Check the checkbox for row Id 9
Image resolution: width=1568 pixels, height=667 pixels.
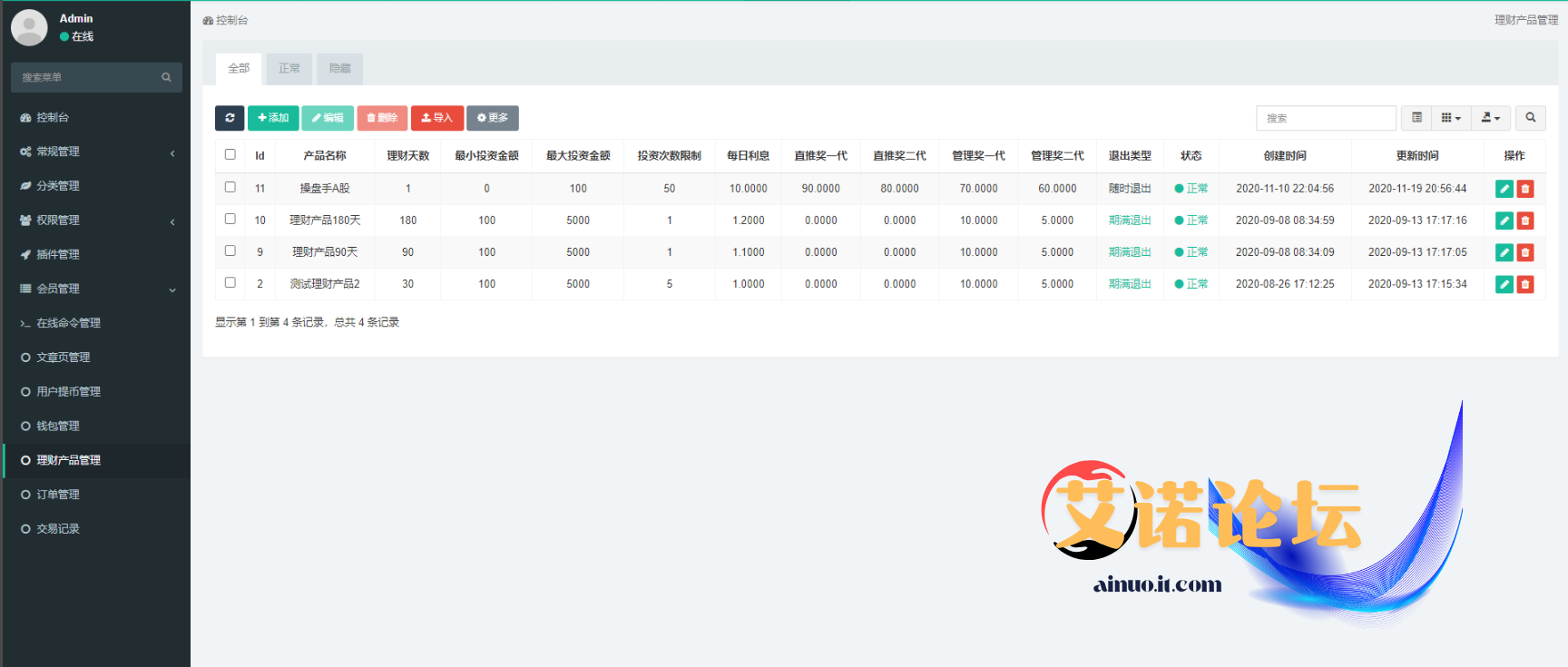(x=230, y=250)
